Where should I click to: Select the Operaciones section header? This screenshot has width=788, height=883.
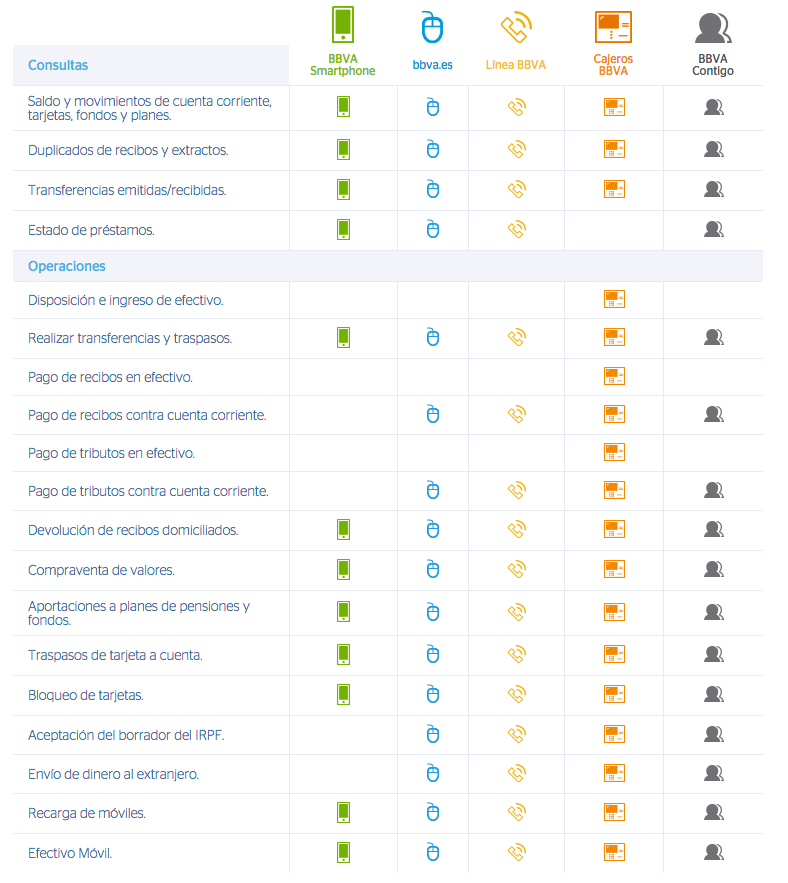point(67,267)
